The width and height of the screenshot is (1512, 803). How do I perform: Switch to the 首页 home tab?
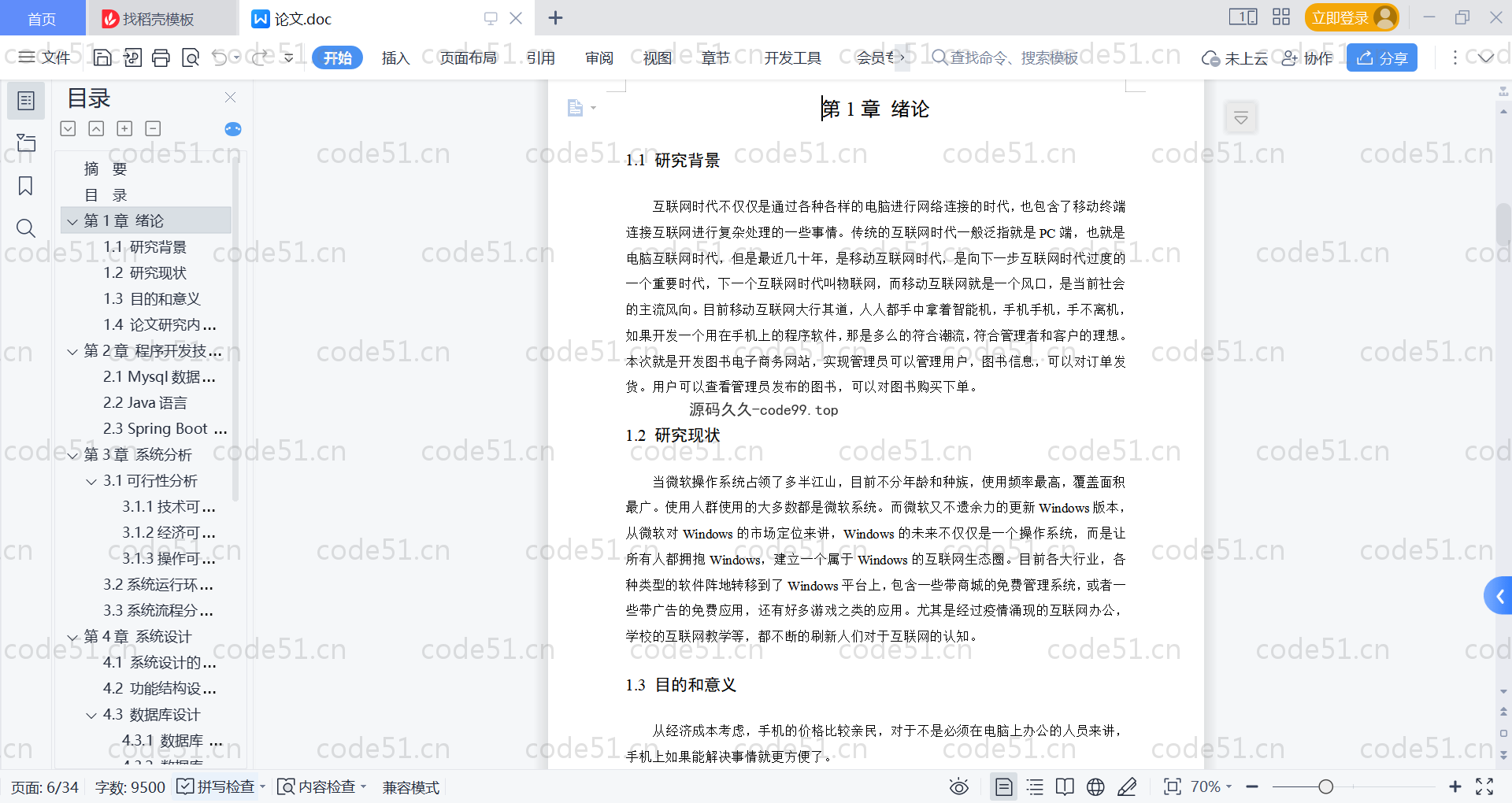(42, 18)
